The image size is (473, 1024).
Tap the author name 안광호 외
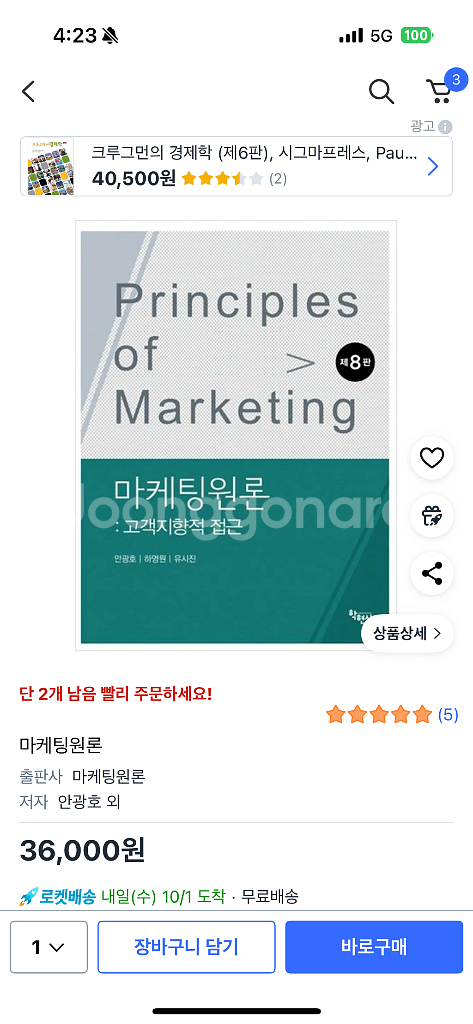[89, 801]
